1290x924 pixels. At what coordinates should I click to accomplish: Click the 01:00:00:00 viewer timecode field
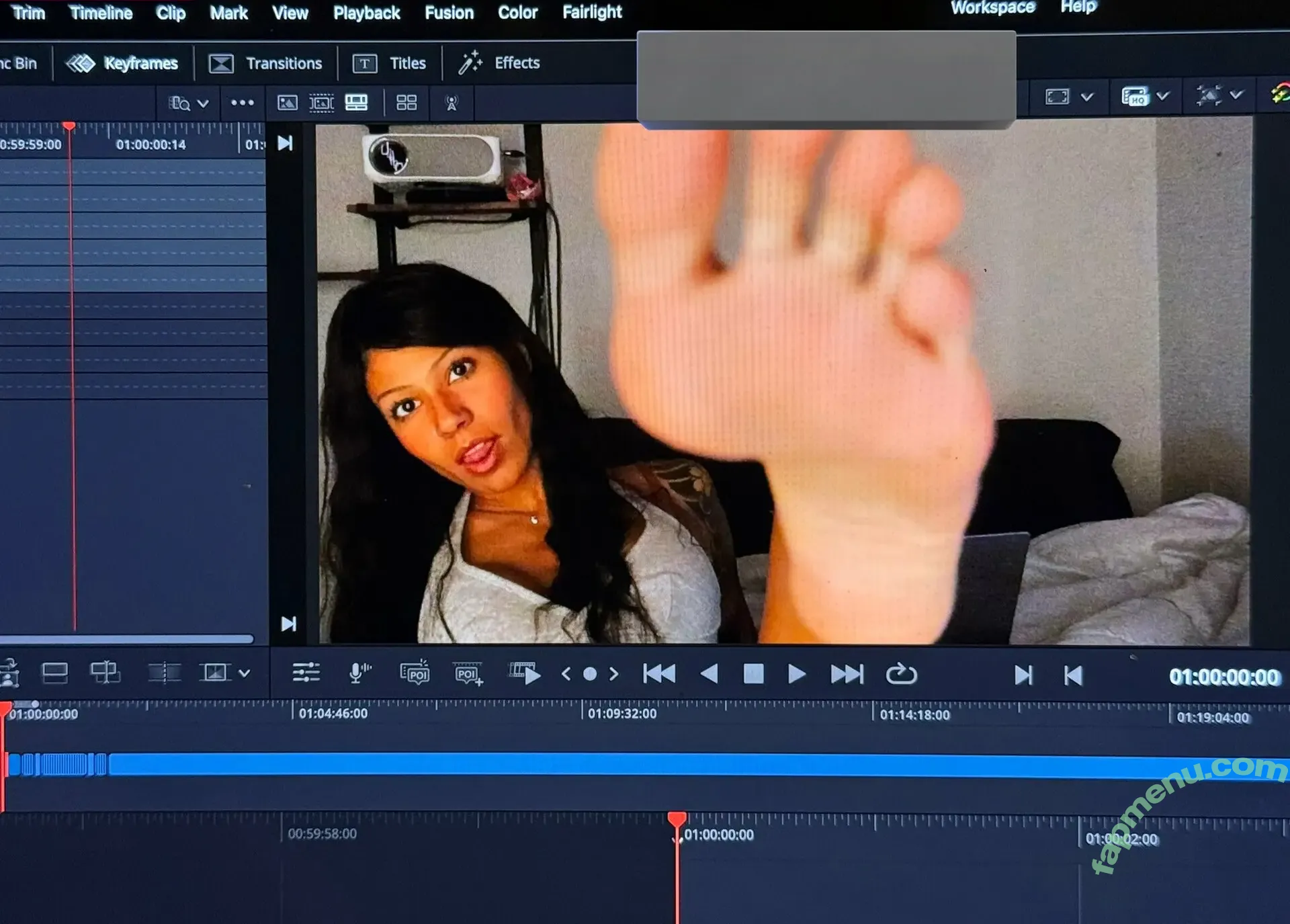pos(1224,677)
